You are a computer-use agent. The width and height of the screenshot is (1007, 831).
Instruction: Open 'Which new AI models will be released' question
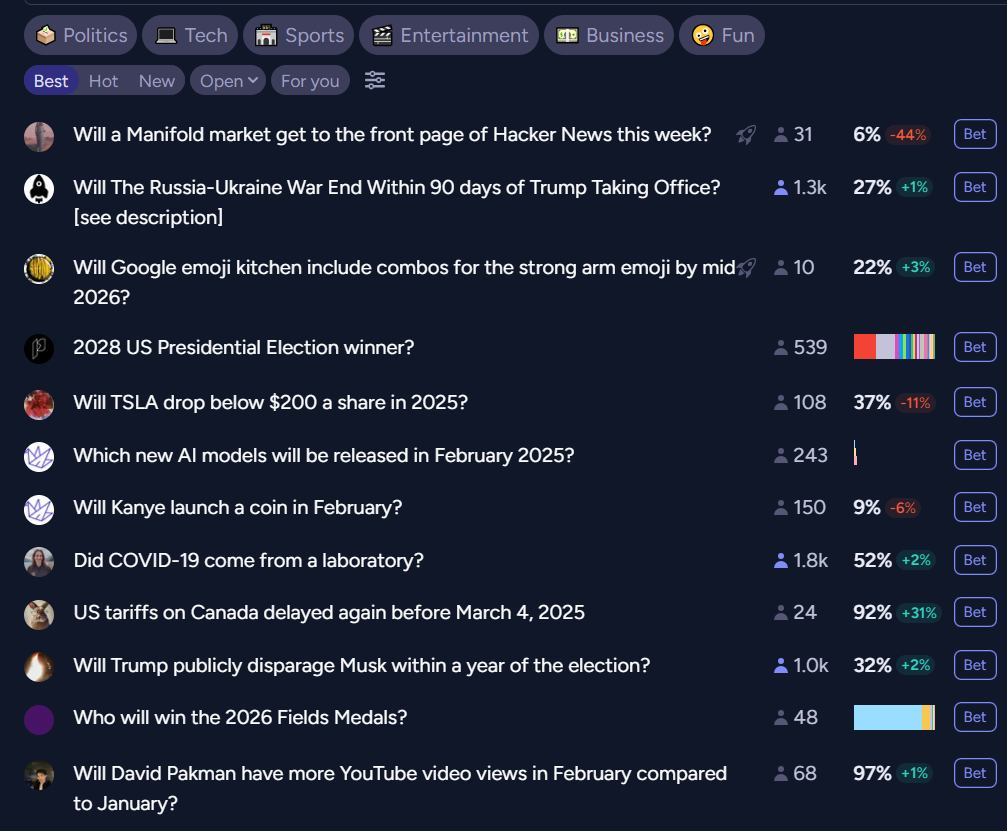[x=324, y=455]
